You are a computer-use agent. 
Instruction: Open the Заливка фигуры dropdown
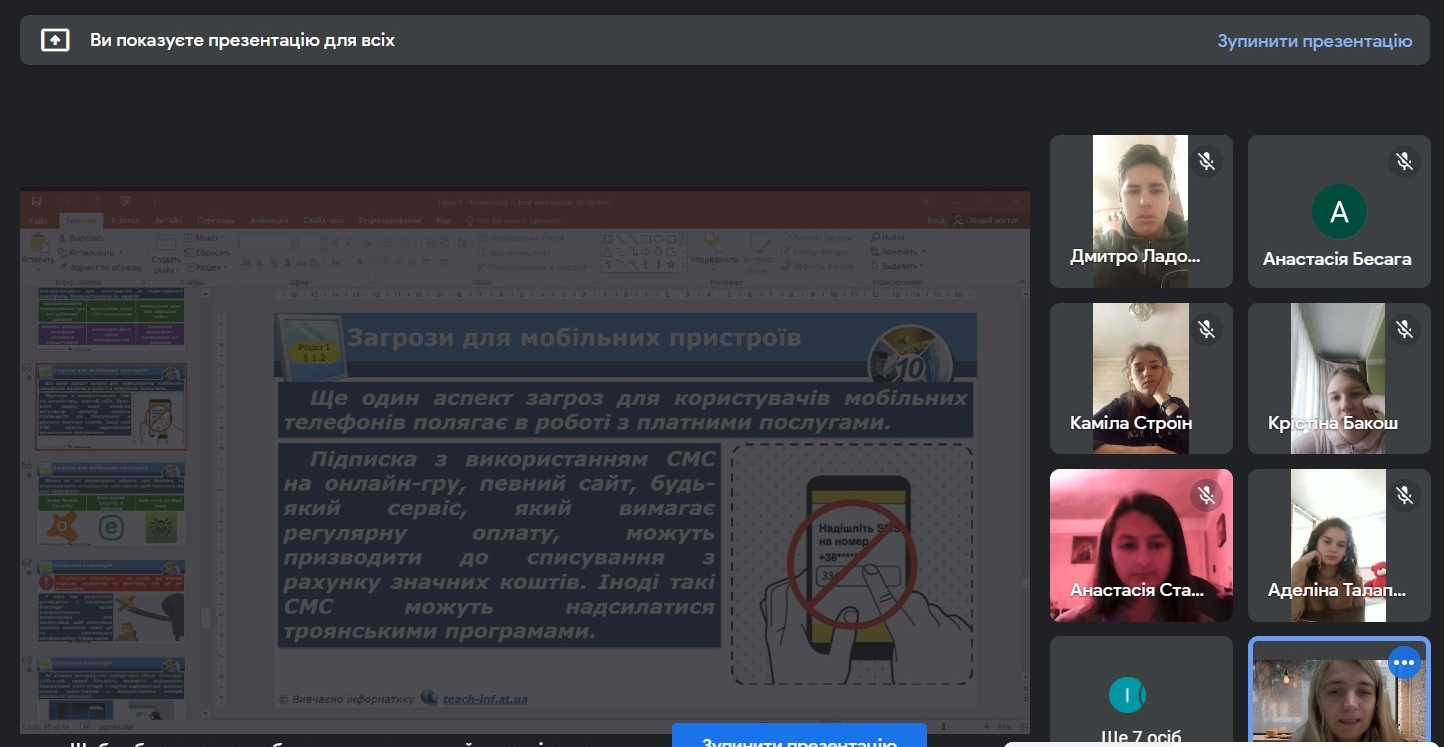pos(818,238)
